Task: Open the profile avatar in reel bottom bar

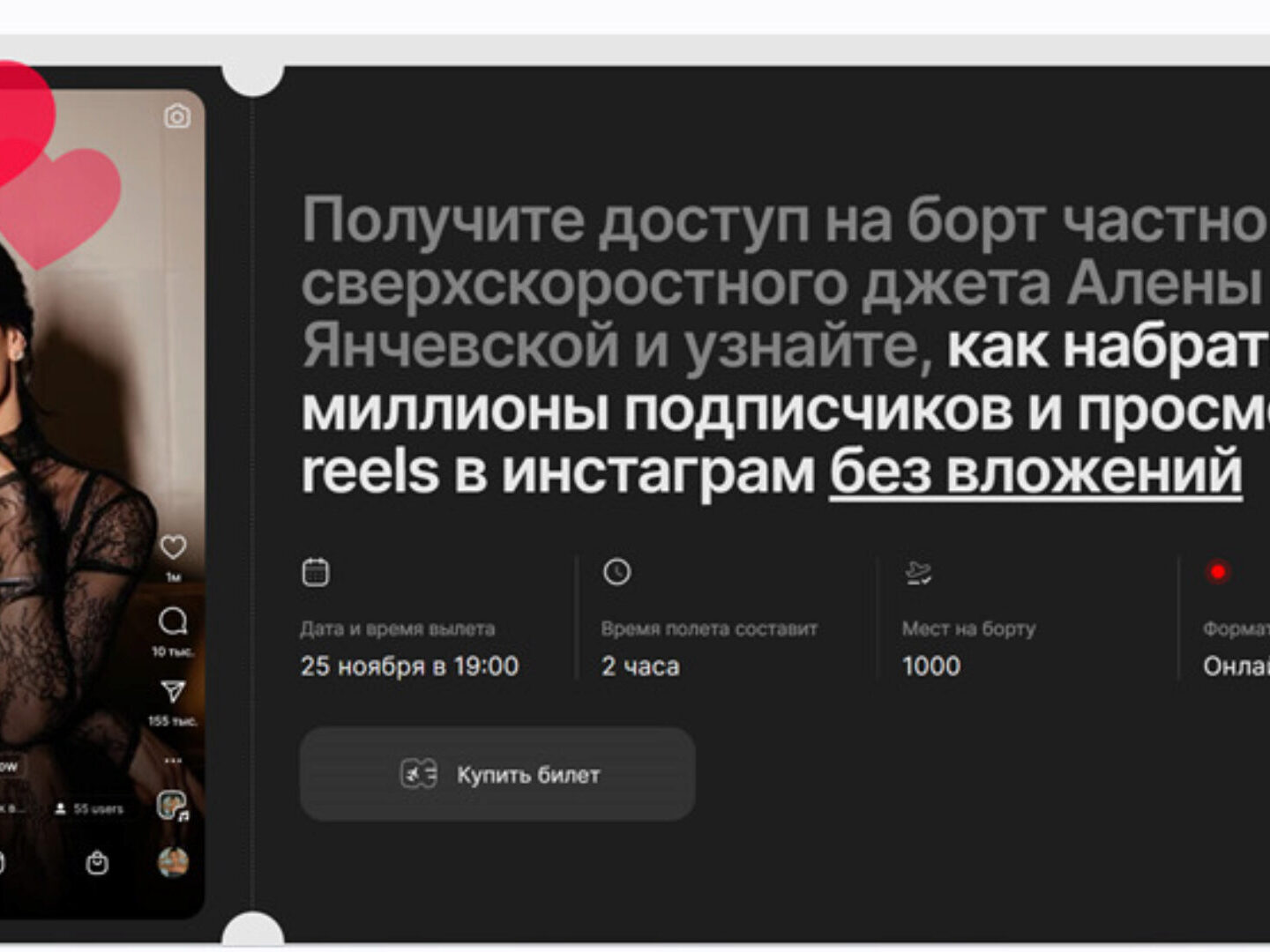Action: click(173, 862)
